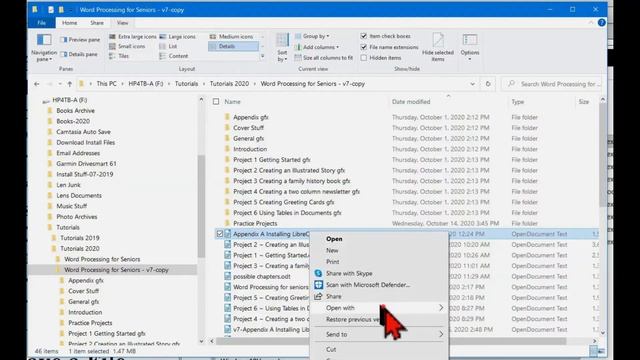This screenshot has height=360, width=640.
Task: Click the navigation pane vertical scrollbar
Action: tap(201, 206)
